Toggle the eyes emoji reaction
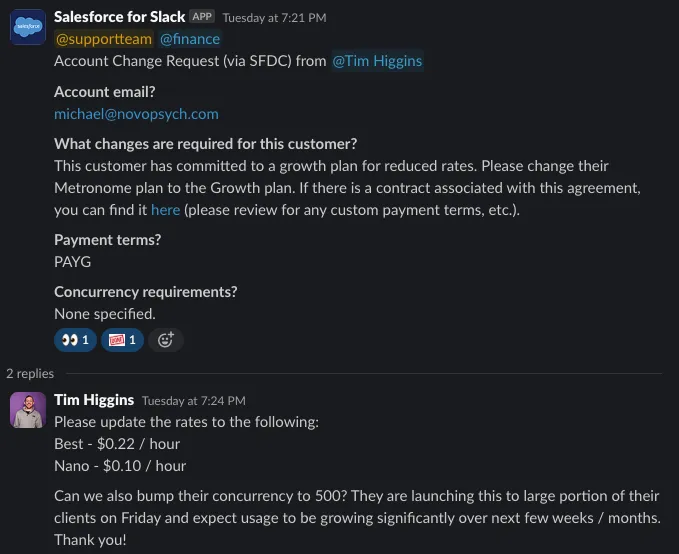This screenshot has width=679, height=554. click(x=75, y=340)
